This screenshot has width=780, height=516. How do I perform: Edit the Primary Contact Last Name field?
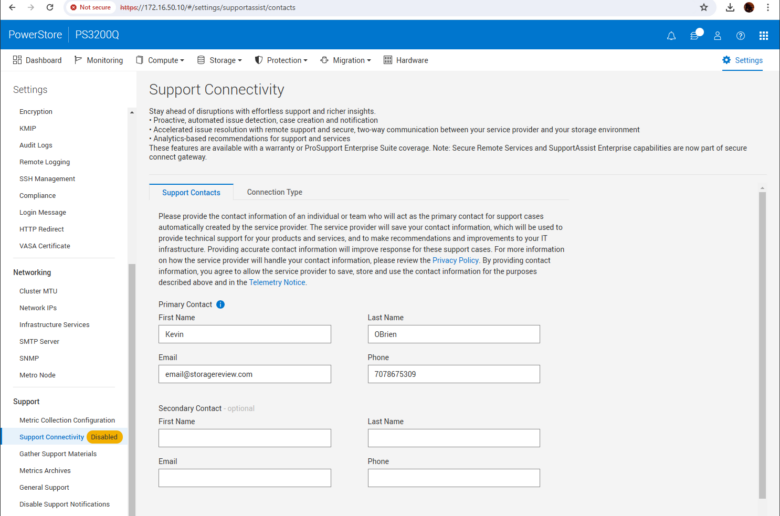(454, 334)
